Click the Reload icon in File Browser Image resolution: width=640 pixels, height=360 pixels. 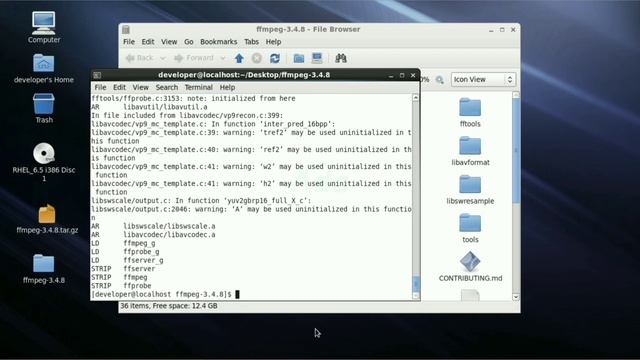(275, 58)
